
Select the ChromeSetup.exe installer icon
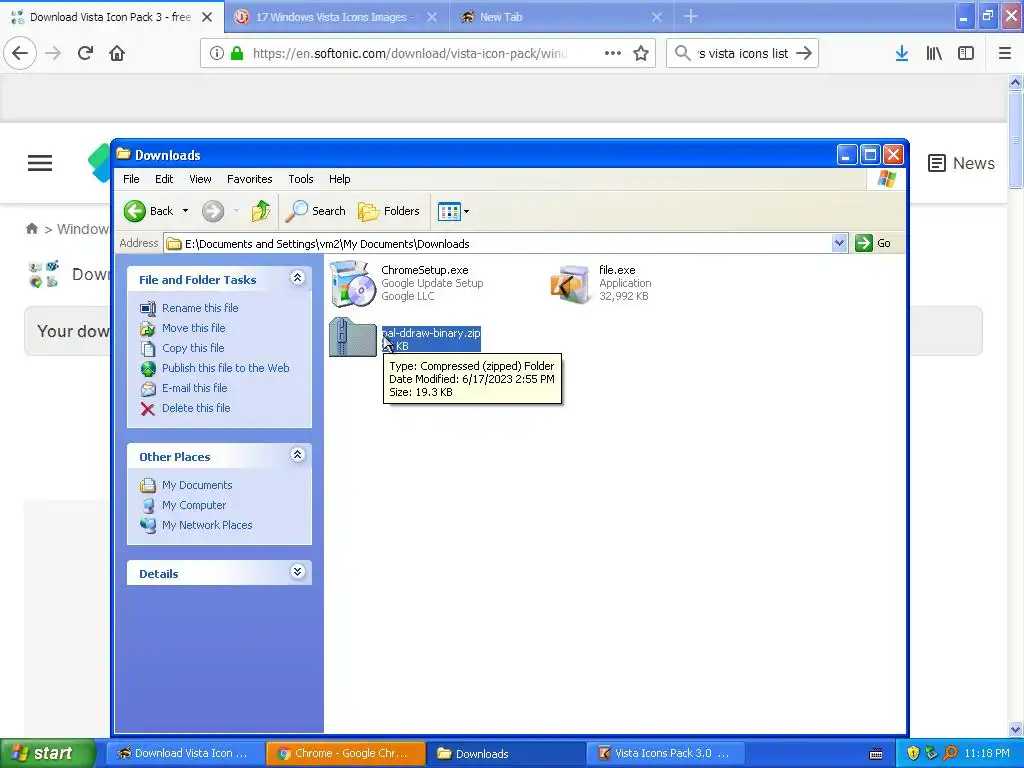(353, 283)
